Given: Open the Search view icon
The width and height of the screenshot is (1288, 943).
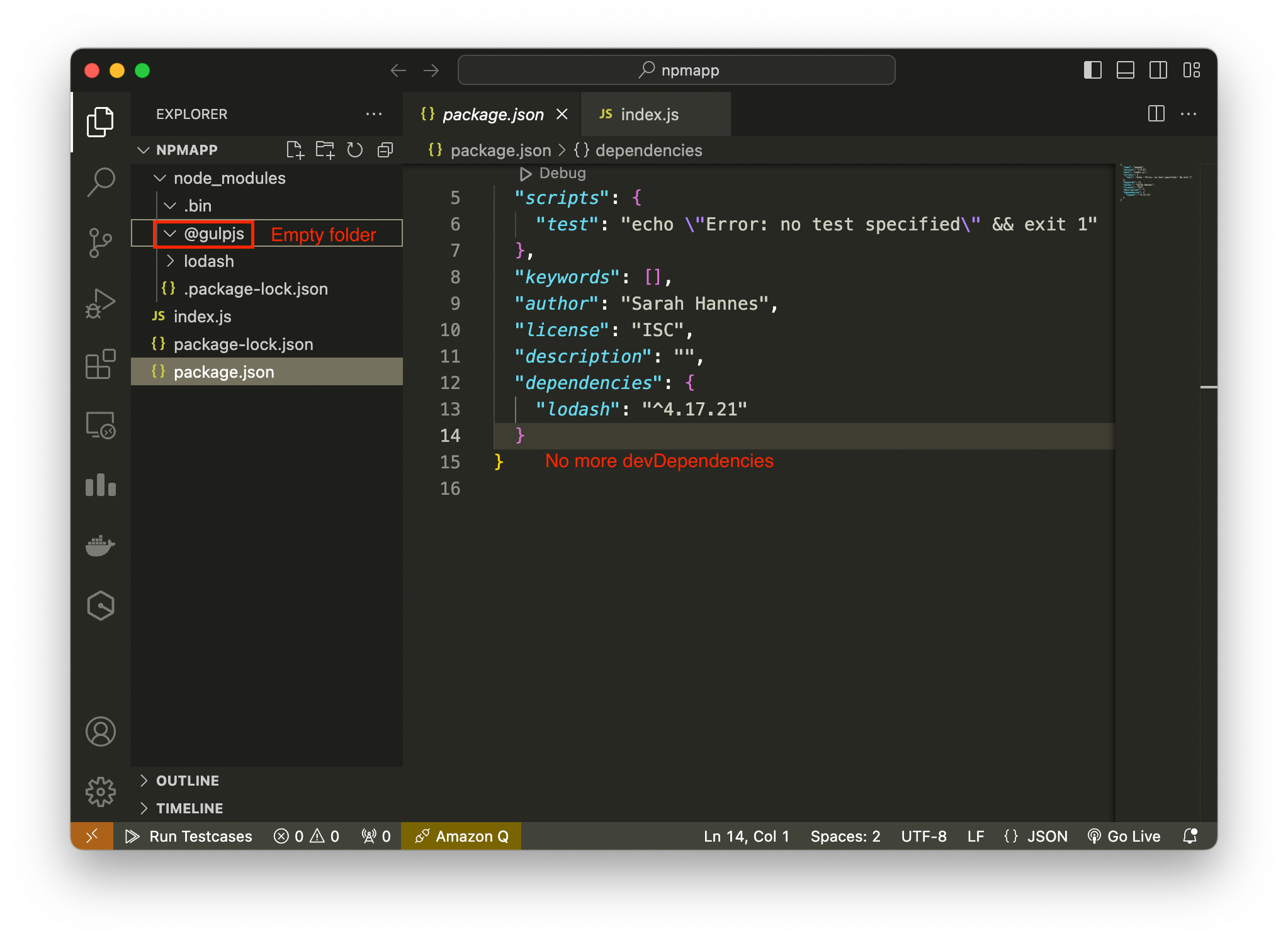Looking at the screenshot, I should (100, 182).
